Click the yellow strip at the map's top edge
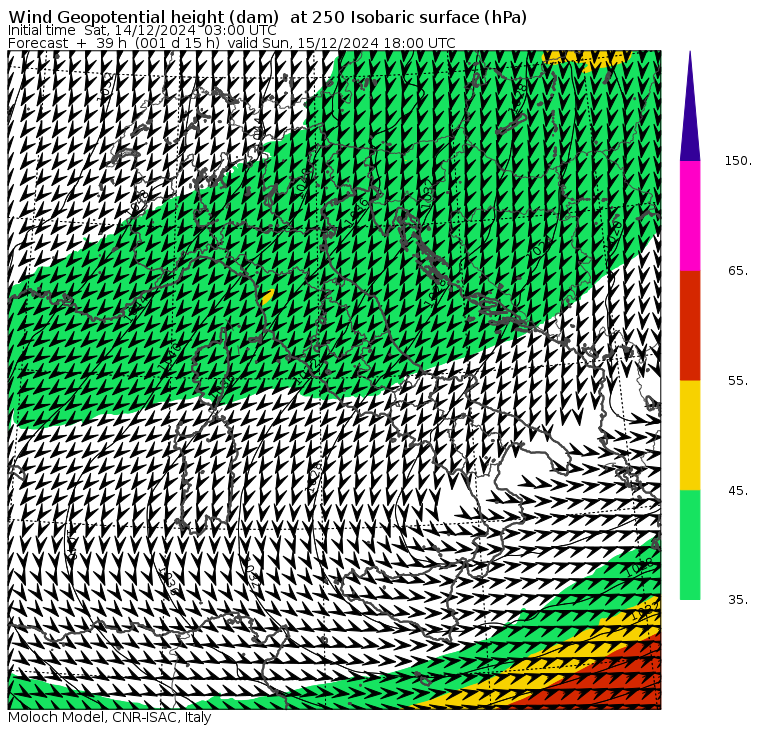 coord(586,57)
